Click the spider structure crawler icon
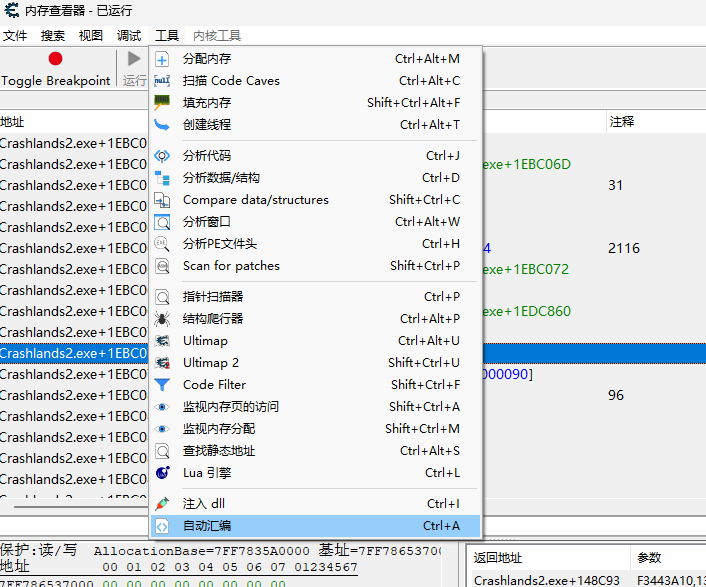Viewport: 706px width, 587px height. pyautogui.click(x=162, y=319)
